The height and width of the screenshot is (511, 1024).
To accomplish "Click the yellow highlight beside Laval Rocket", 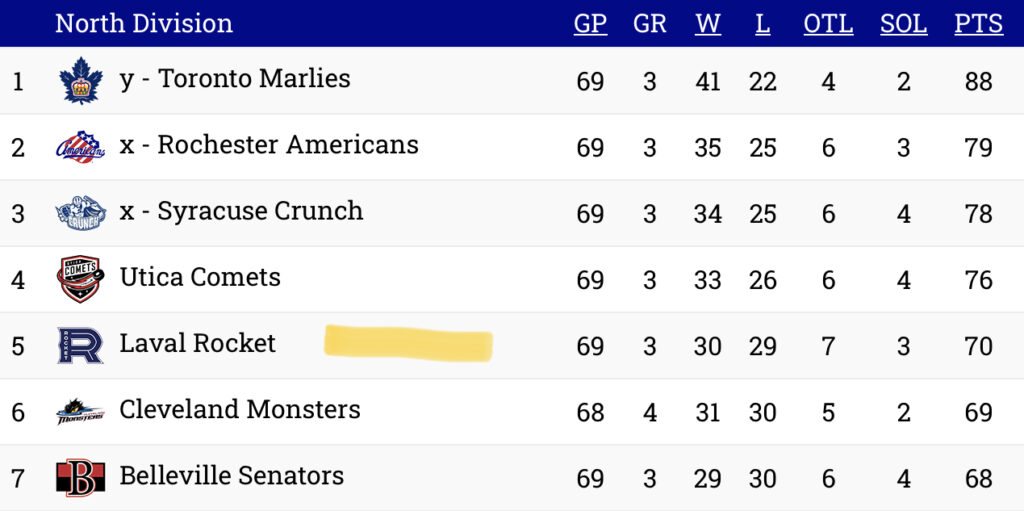I will coord(408,343).
